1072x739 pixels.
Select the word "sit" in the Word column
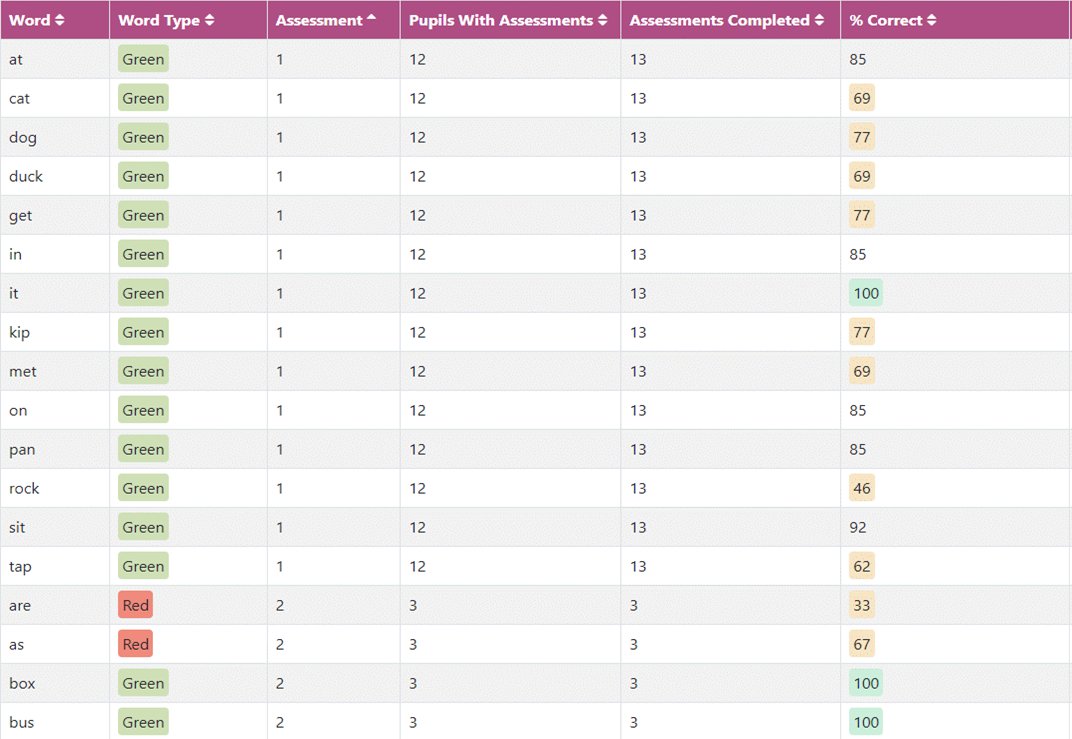tap(17, 528)
